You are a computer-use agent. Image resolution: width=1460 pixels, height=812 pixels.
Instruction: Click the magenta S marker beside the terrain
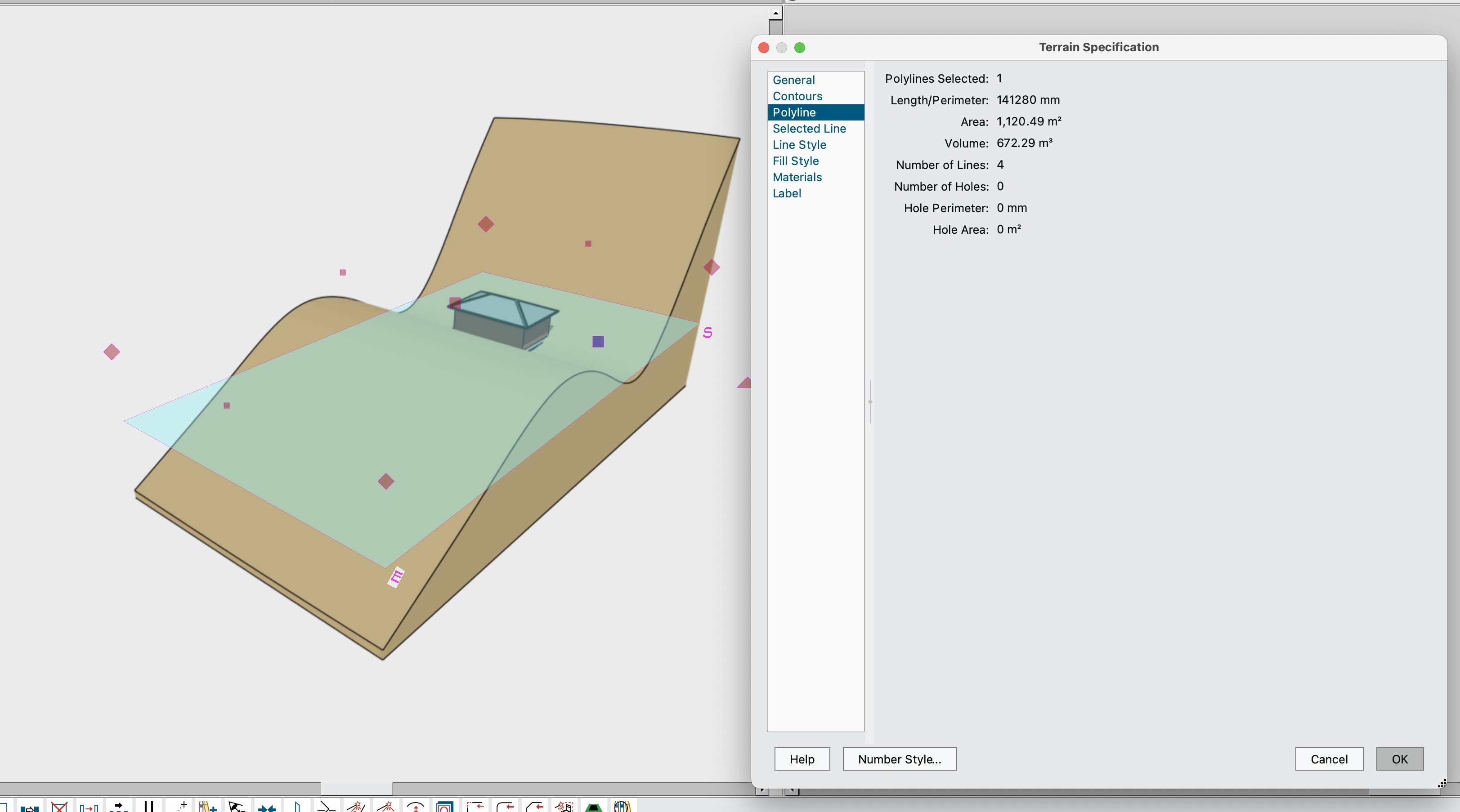tap(708, 333)
